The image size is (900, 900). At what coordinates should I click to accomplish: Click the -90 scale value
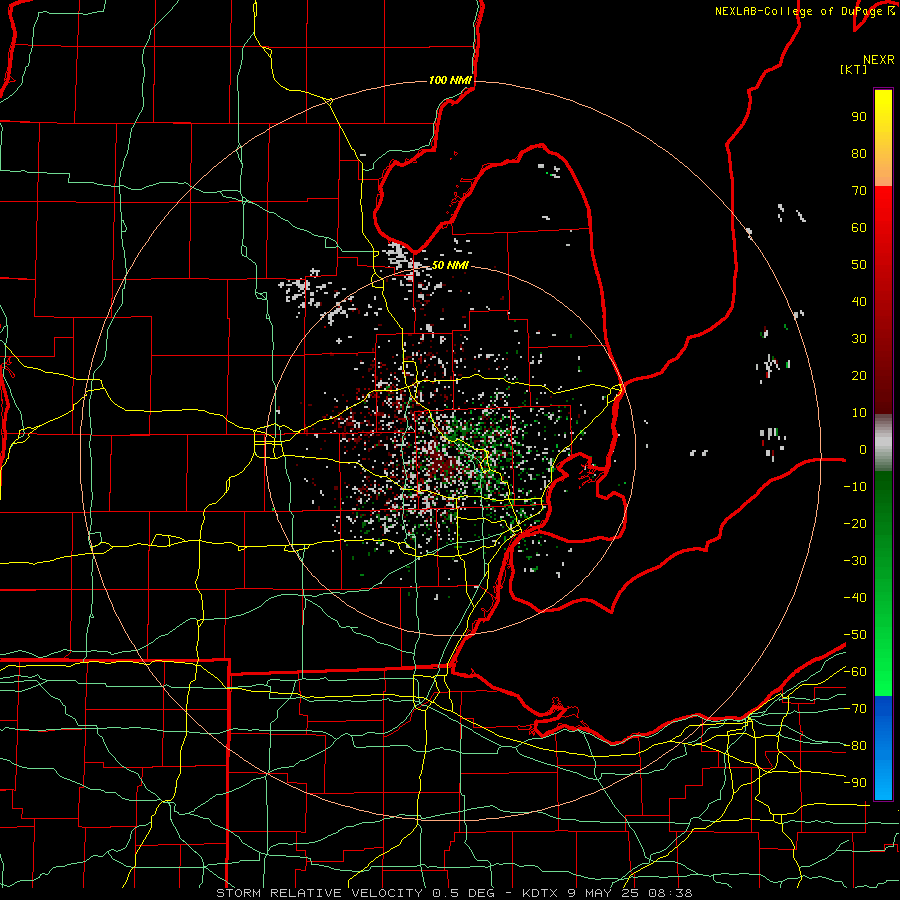coord(855,783)
